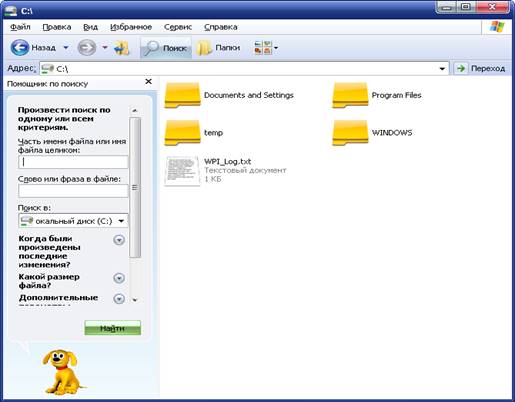The width and height of the screenshot is (515, 402).
Task: Select the Program Files folder icon
Action: (x=350, y=95)
